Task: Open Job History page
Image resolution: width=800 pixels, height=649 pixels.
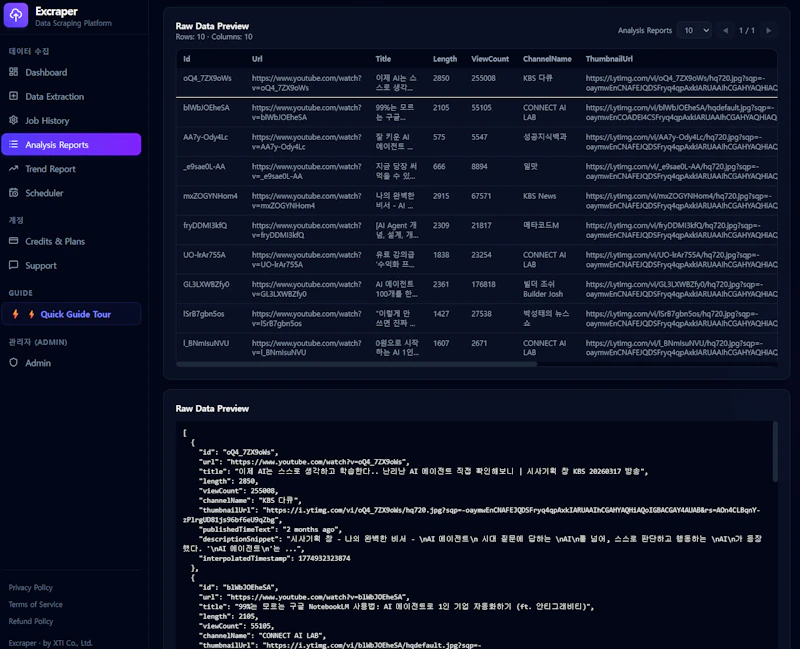Action: 71,120
